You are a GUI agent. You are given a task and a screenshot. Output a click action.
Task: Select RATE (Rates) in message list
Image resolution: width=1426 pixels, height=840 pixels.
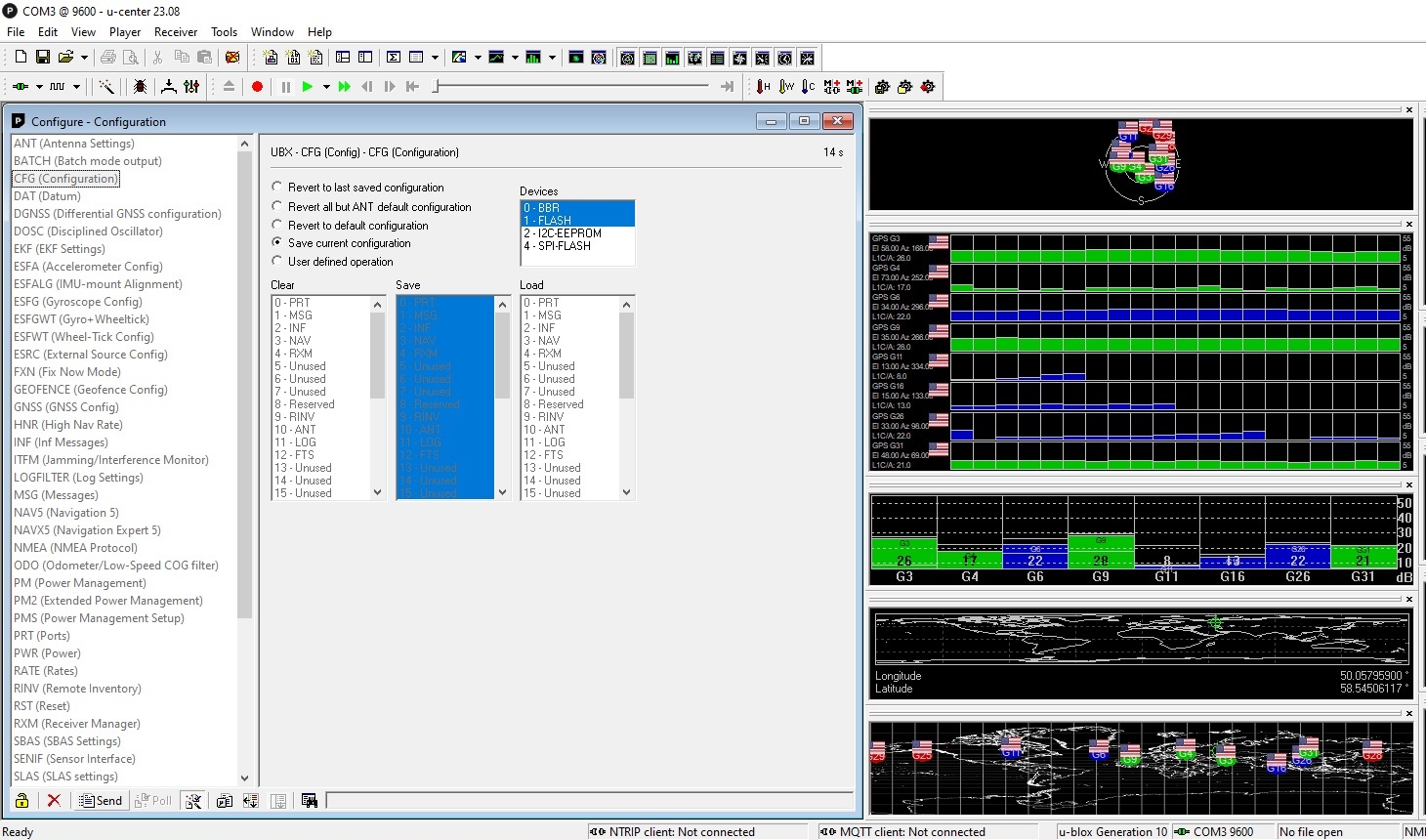coord(46,671)
